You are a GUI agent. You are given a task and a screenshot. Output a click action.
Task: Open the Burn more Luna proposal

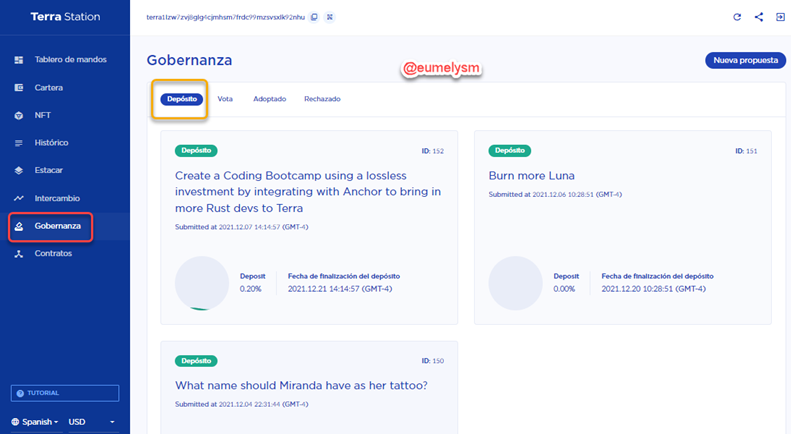coord(531,176)
